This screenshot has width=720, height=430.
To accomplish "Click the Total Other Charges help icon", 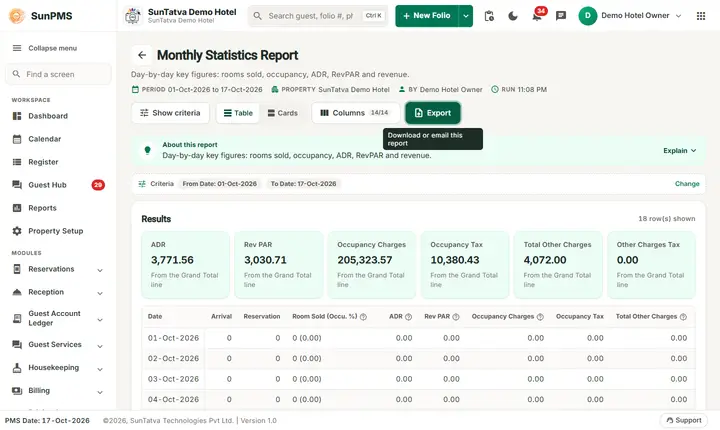I will [683, 317].
